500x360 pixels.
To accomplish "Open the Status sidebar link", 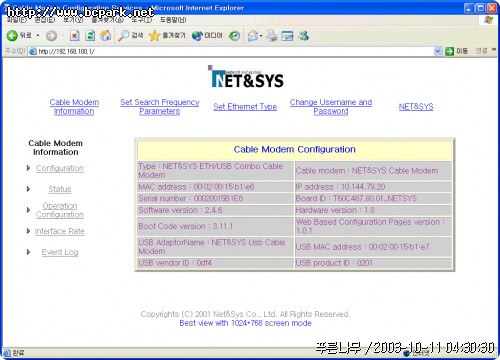I will pyautogui.click(x=60, y=189).
